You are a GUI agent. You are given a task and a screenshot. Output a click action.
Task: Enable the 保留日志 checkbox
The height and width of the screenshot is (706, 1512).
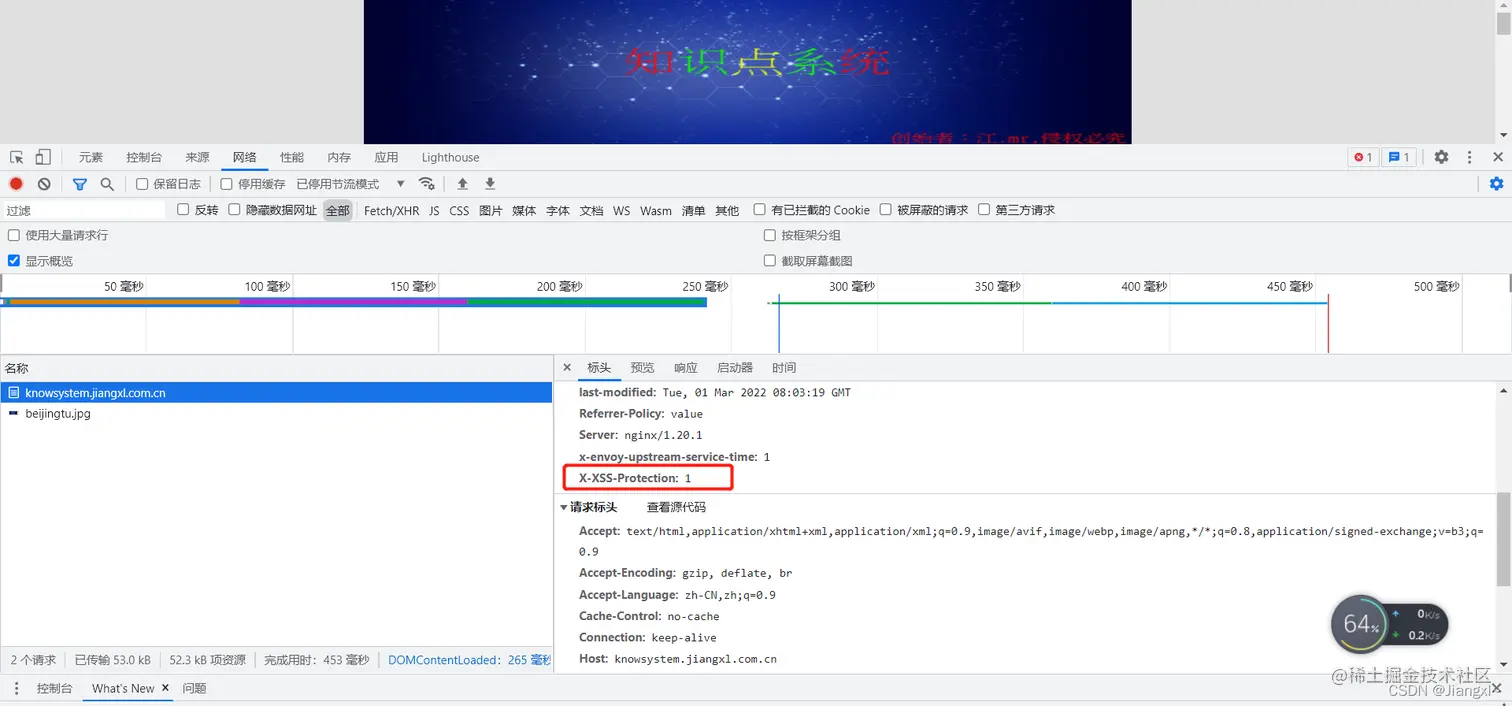tap(142, 184)
